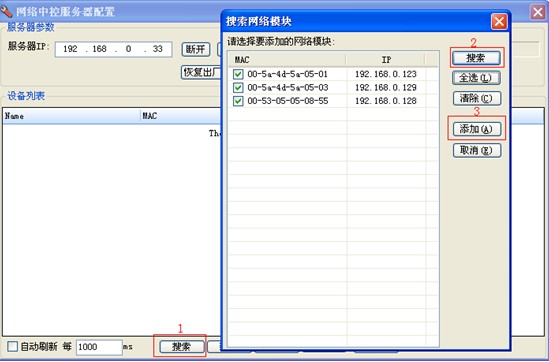This screenshot has width=549, height=362.
Task: Close the 网络中控服务器配置 main window
Action: point(538,12)
